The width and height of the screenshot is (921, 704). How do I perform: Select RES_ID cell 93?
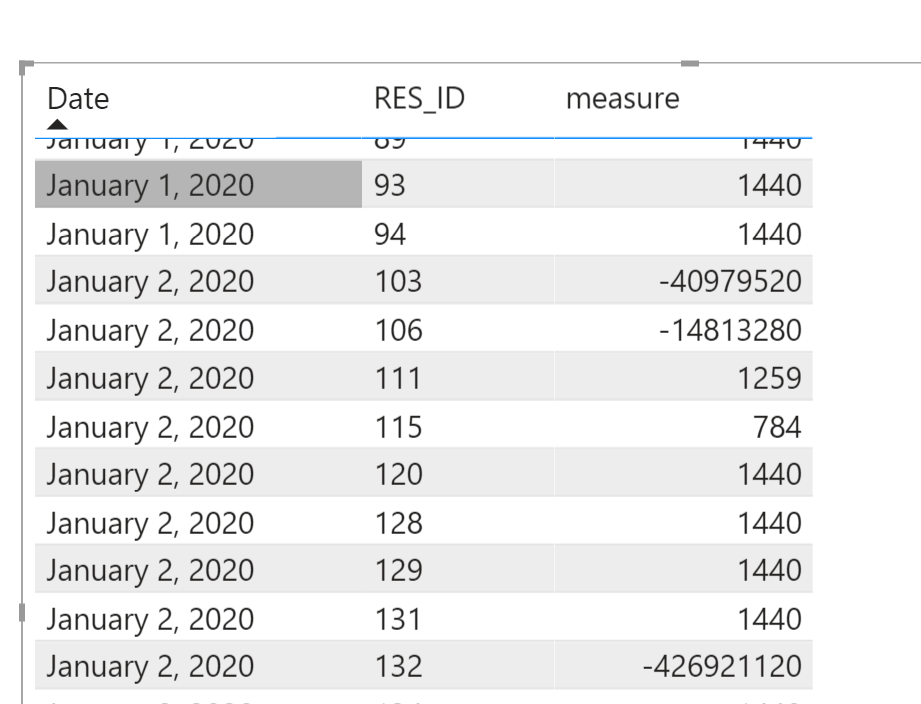pyautogui.click(x=458, y=184)
